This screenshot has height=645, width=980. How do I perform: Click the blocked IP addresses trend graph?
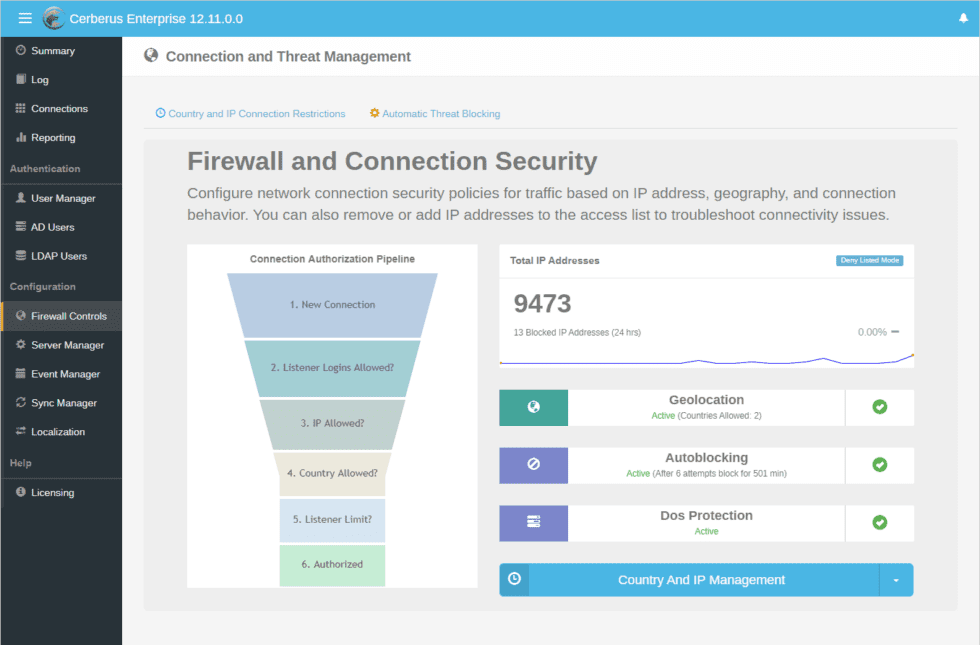tap(706, 359)
